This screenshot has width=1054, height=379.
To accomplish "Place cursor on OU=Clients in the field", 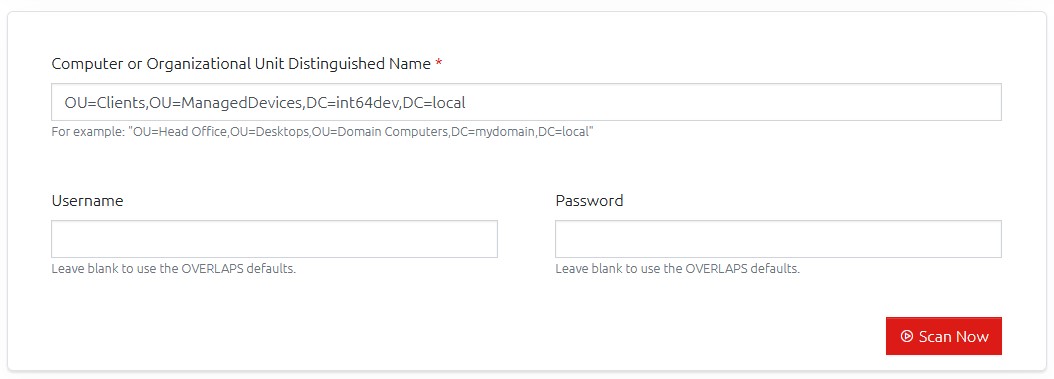I will [106, 103].
